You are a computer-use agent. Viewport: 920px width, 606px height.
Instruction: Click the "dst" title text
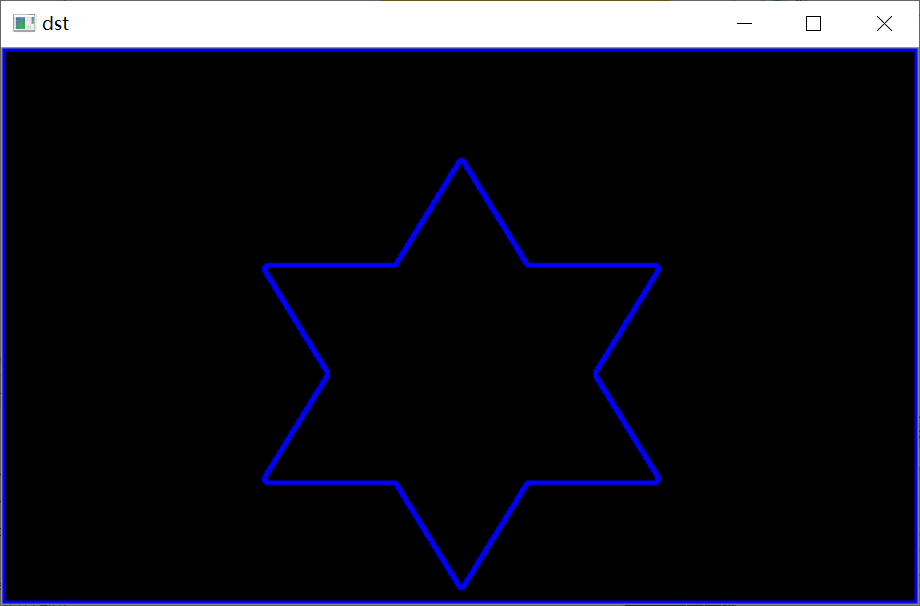(56, 23)
